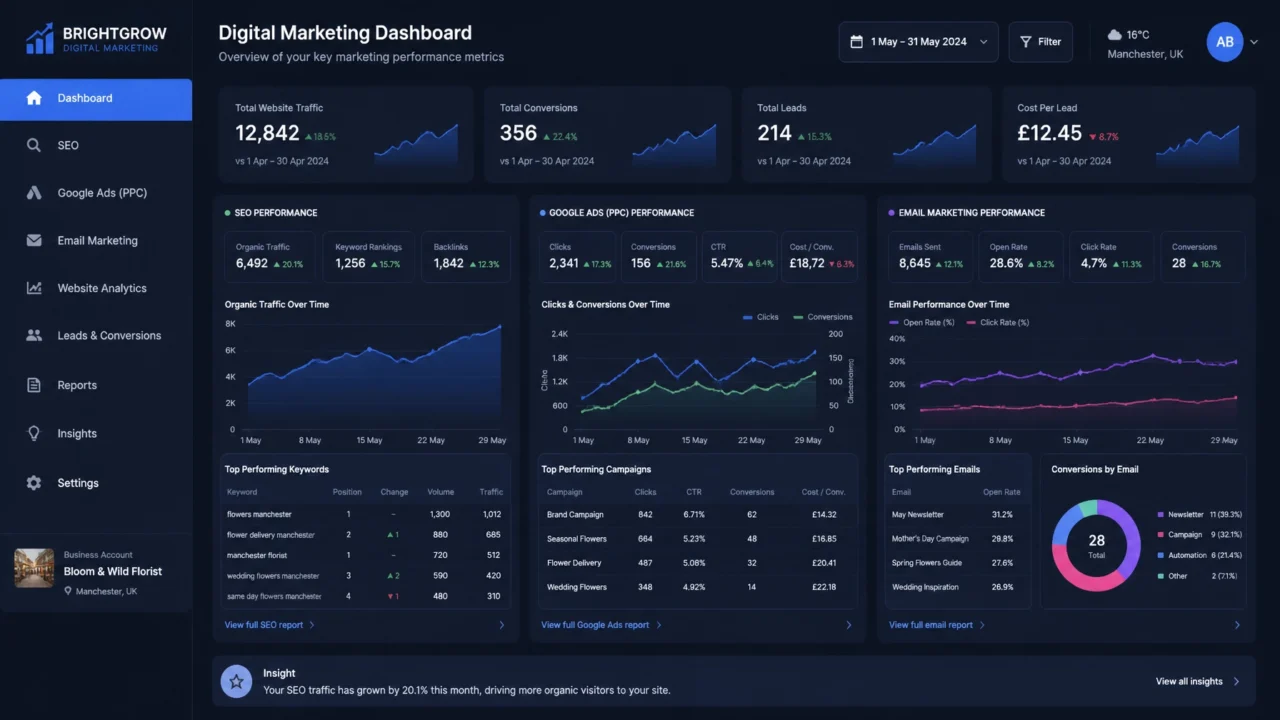Toggle the Open Rate (%) legend series

[922, 322]
